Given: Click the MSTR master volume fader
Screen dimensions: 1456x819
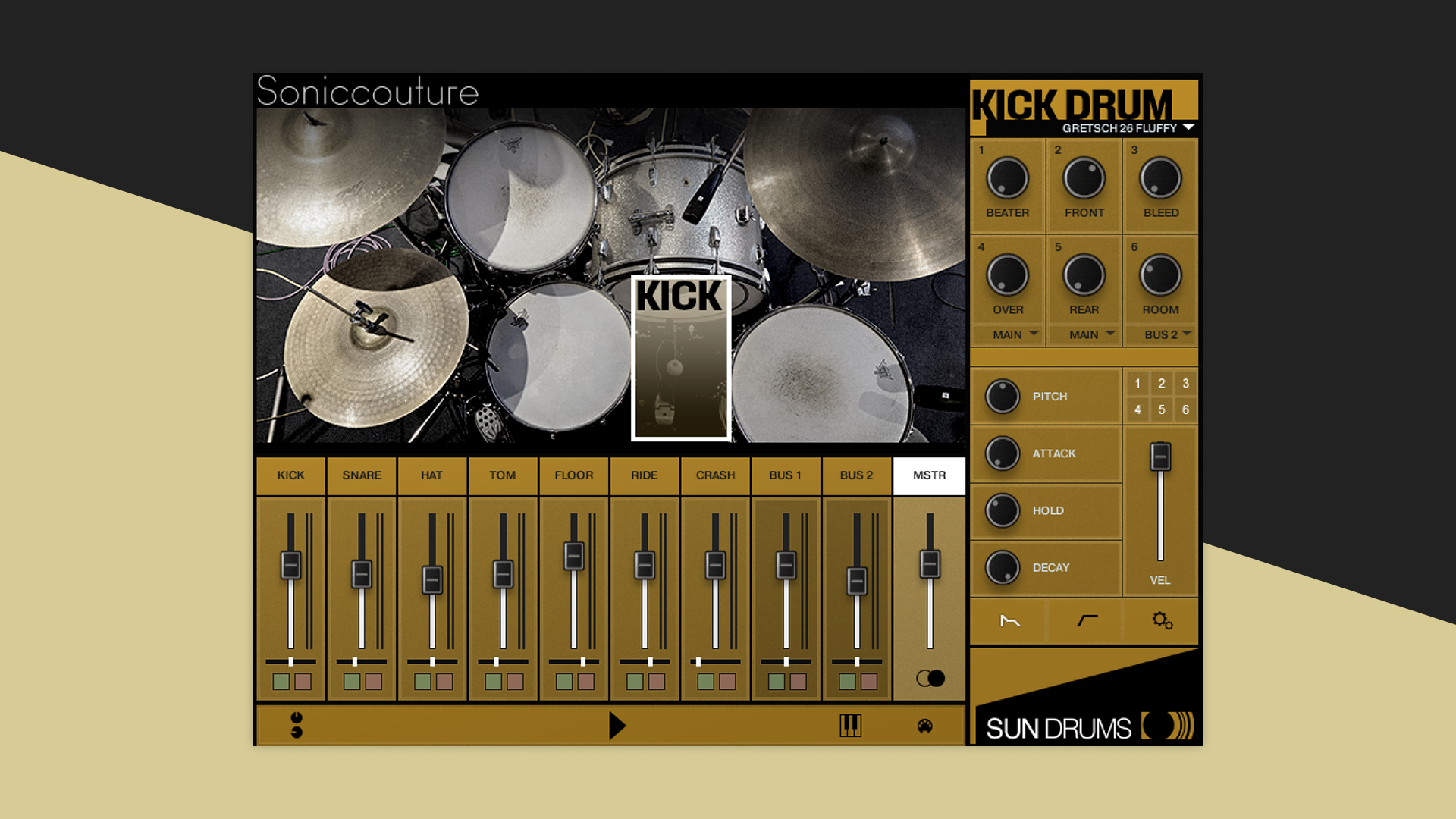Looking at the screenshot, I should [x=930, y=564].
